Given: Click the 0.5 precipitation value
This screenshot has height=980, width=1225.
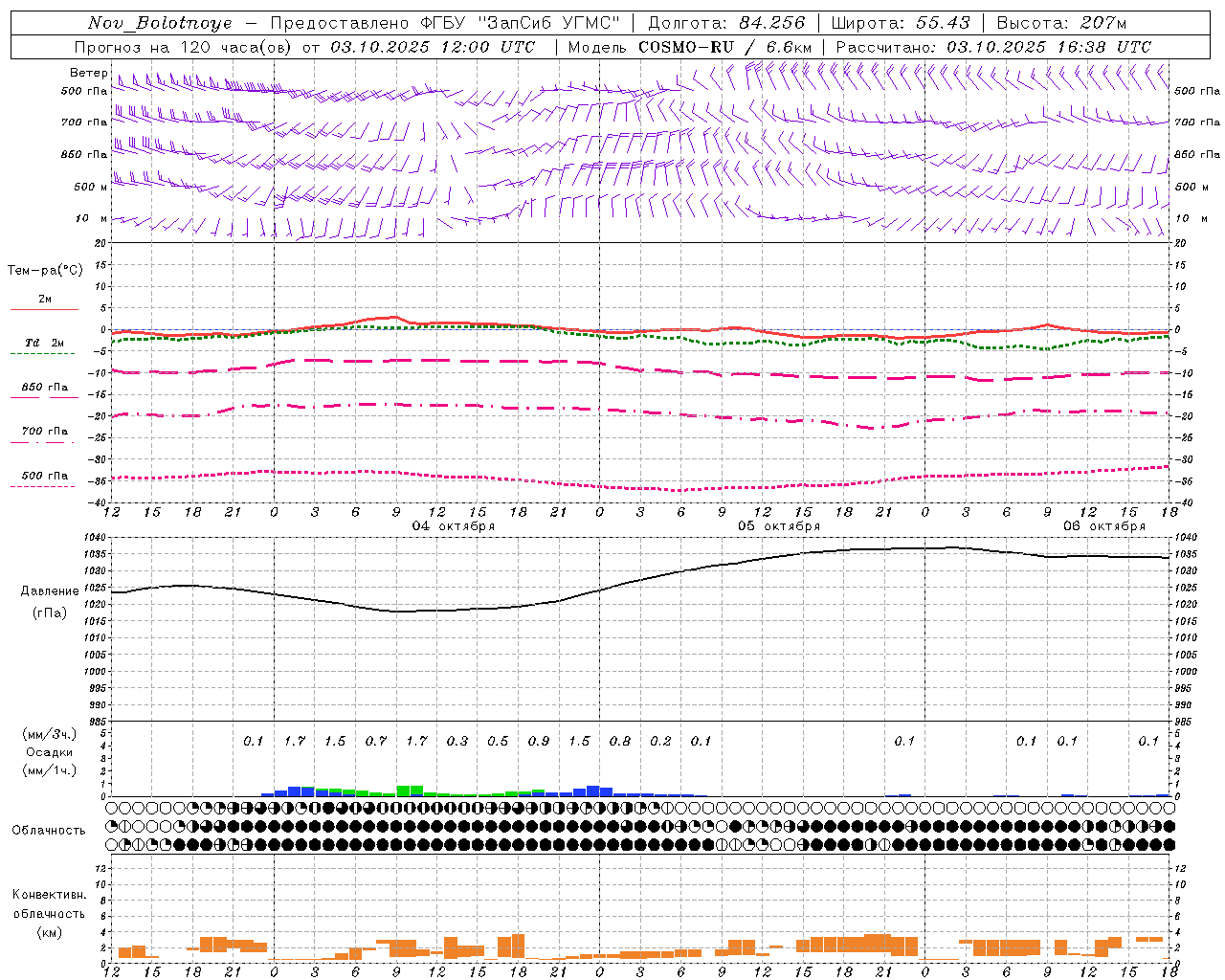Looking at the screenshot, I should click(x=498, y=741).
